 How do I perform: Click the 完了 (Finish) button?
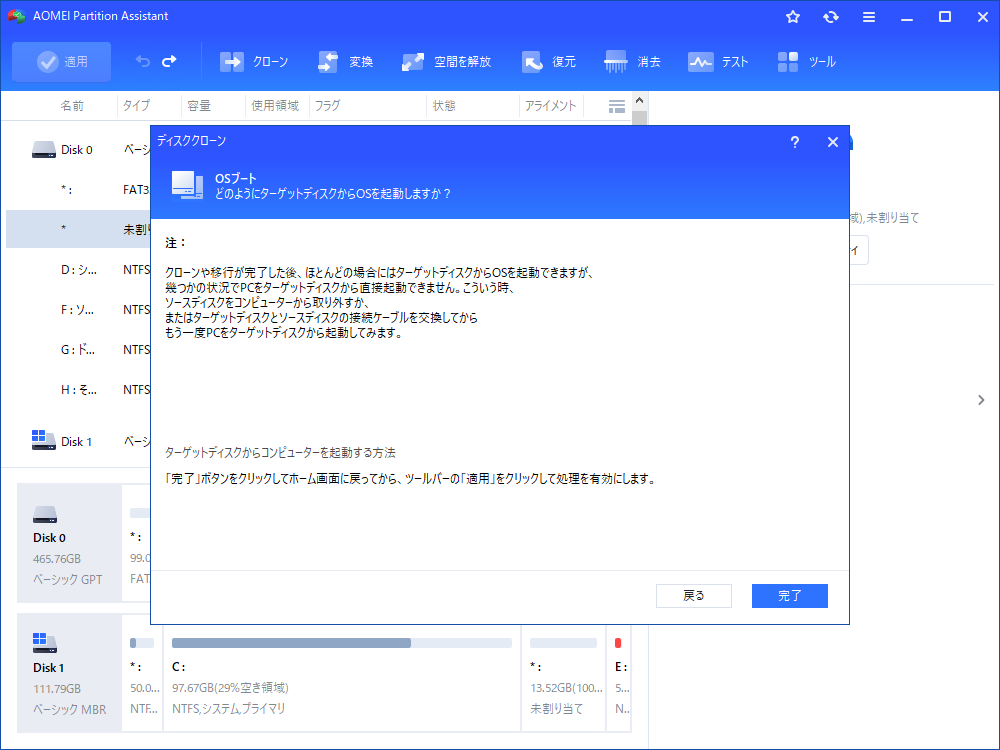pos(790,596)
